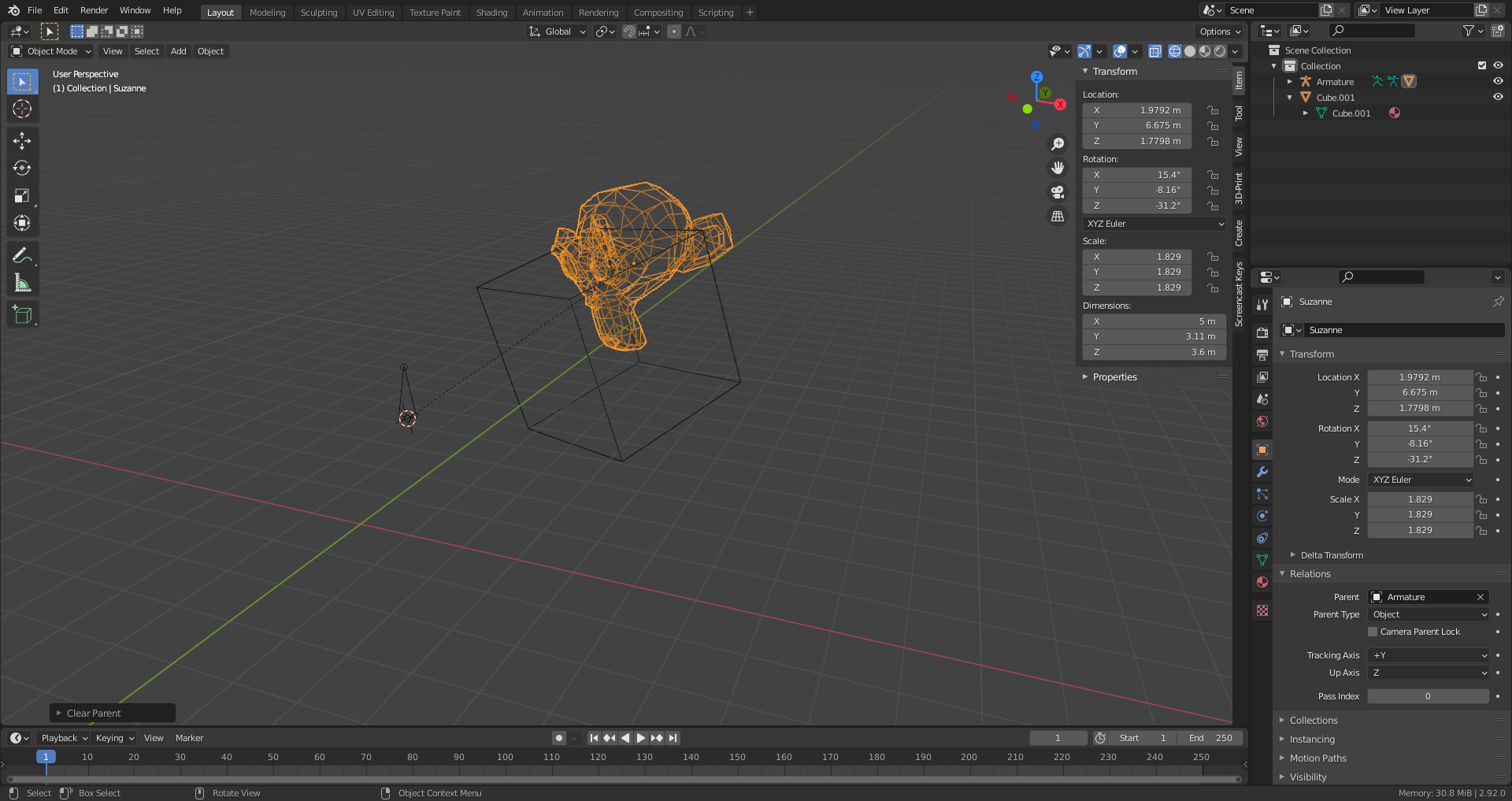Click the Pass Index value field
This screenshot has height=801, width=1512.
[x=1429, y=696]
